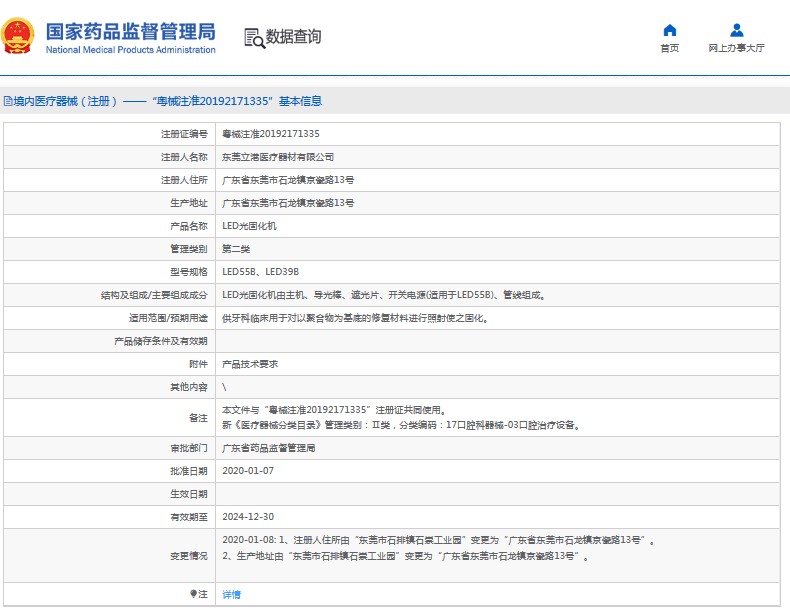Select approval date 2020-01-07
Screen dimensions: 790x610
(248, 470)
